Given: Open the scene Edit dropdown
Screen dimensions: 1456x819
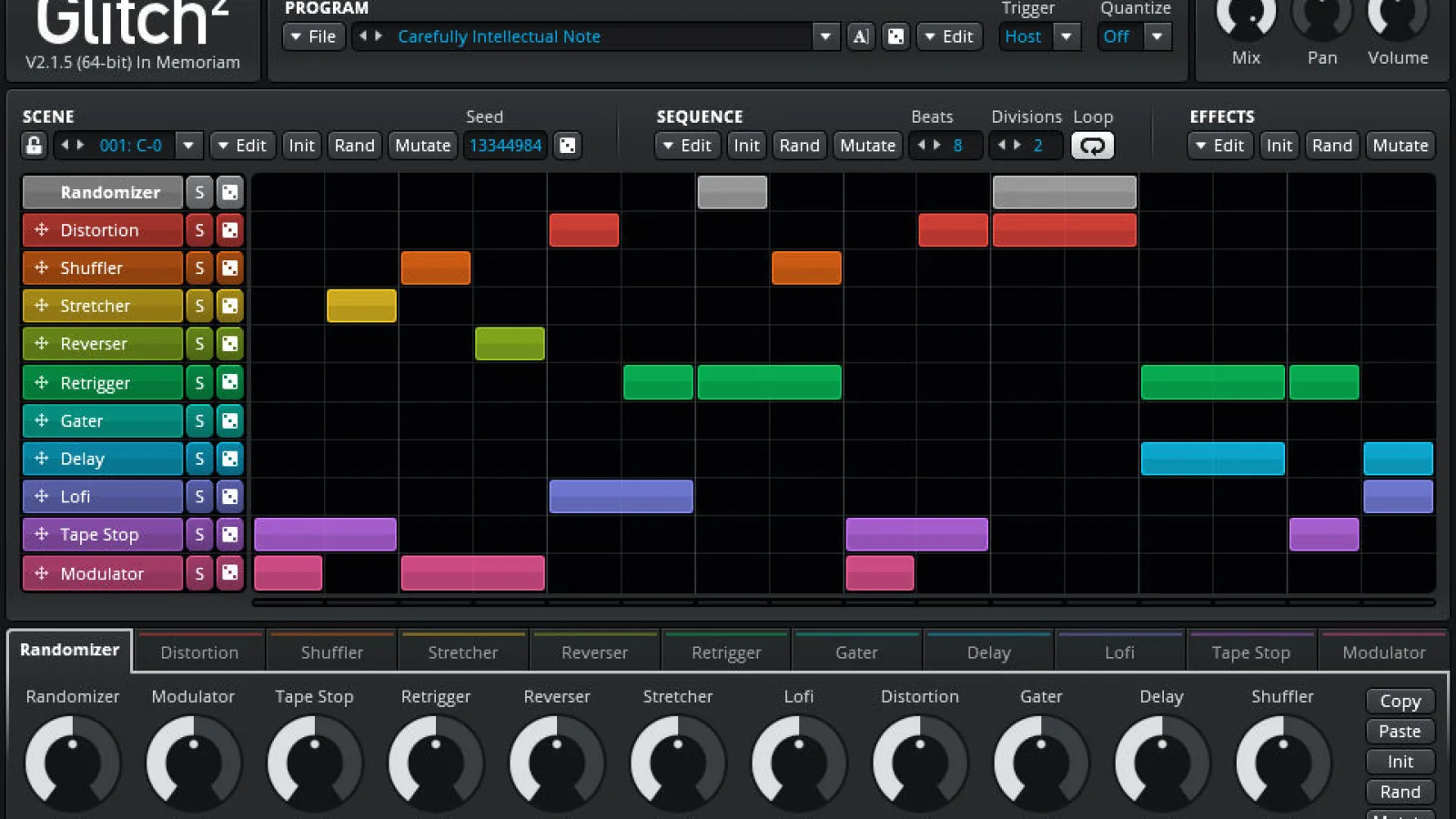Looking at the screenshot, I should 242,146.
